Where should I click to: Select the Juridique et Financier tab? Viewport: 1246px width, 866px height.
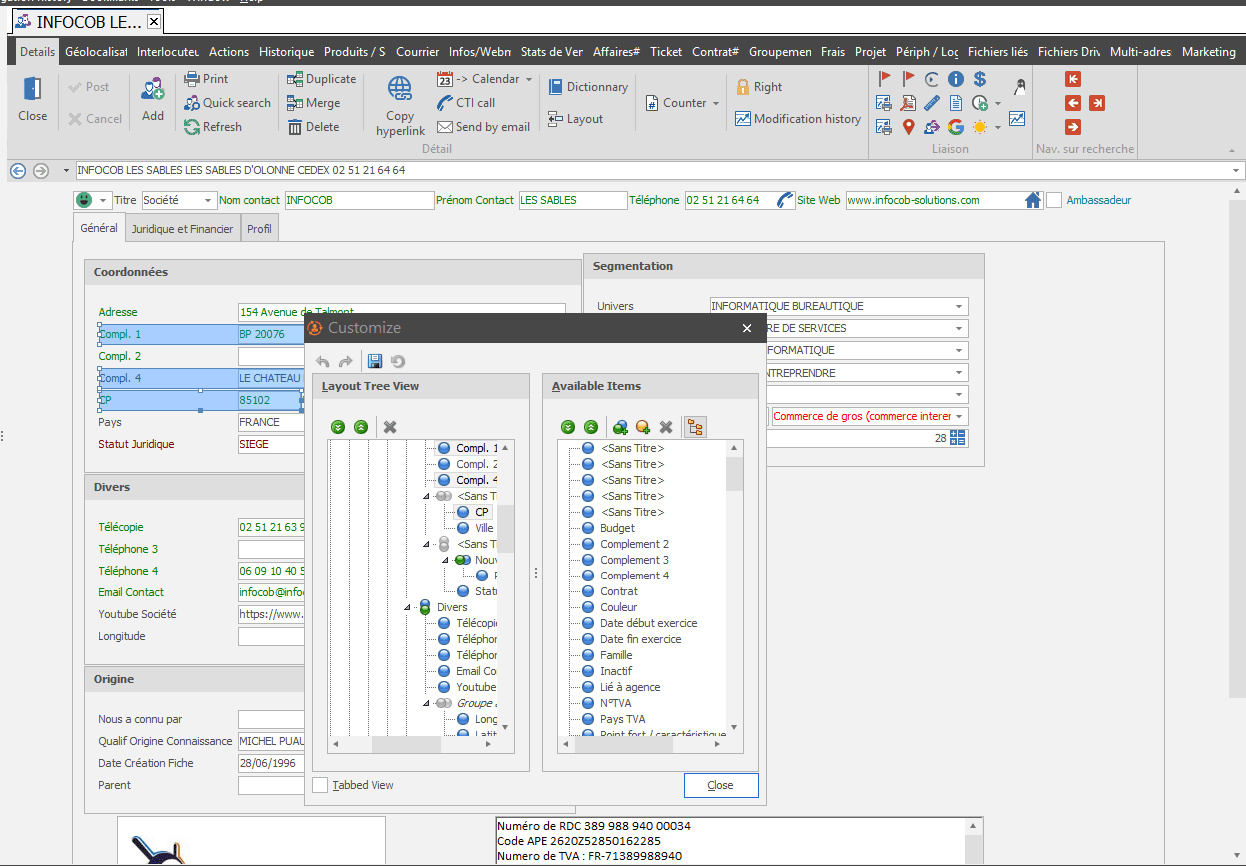pos(182,229)
